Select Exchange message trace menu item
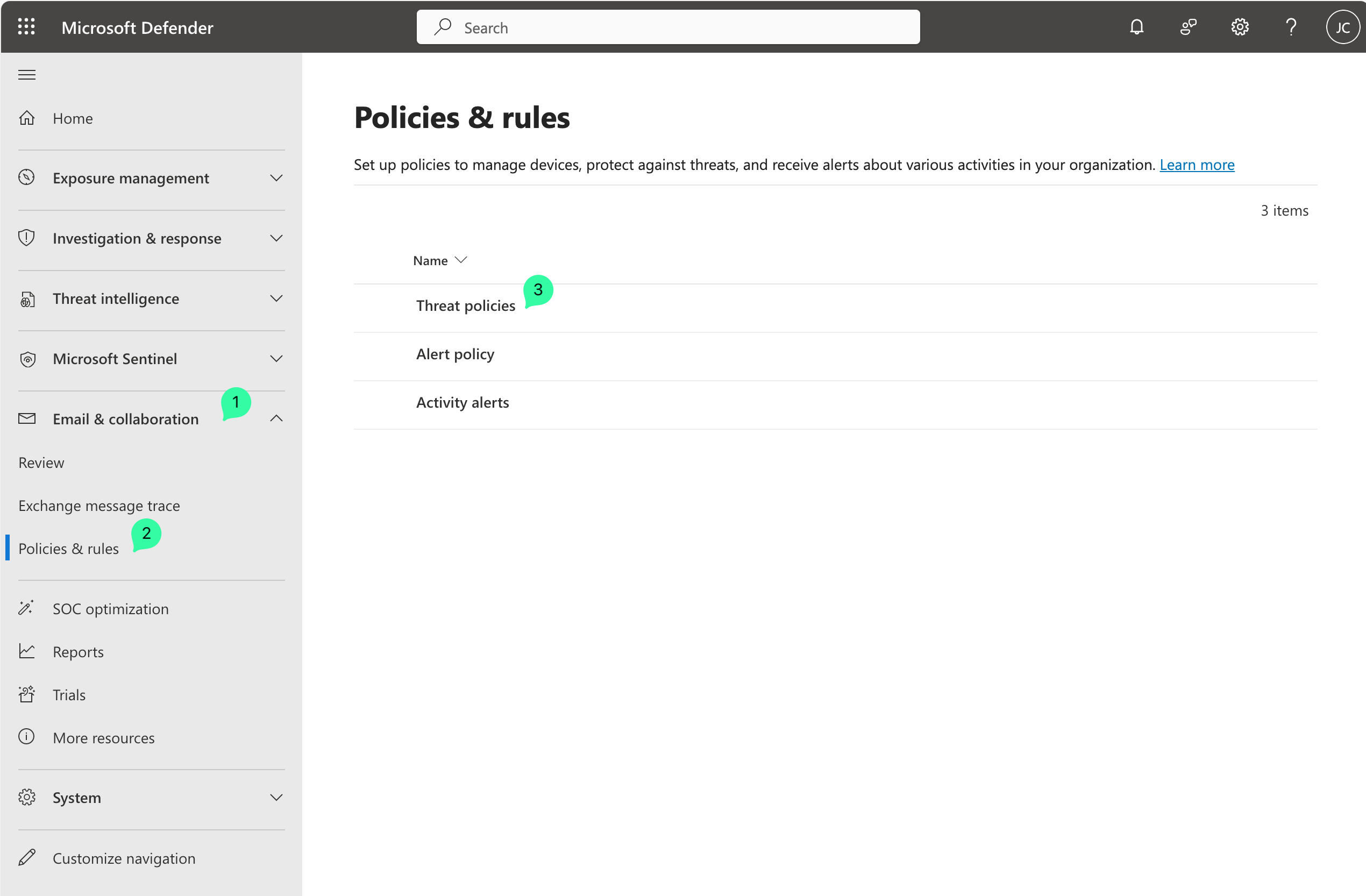 coord(99,506)
